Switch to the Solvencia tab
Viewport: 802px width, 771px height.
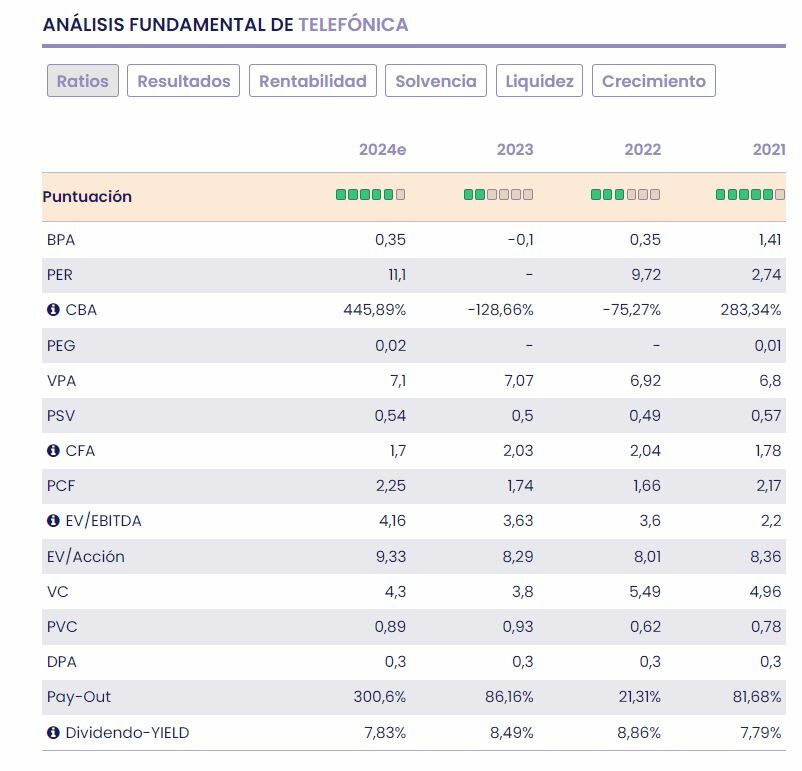pyautogui.click(x=436, y=81)
